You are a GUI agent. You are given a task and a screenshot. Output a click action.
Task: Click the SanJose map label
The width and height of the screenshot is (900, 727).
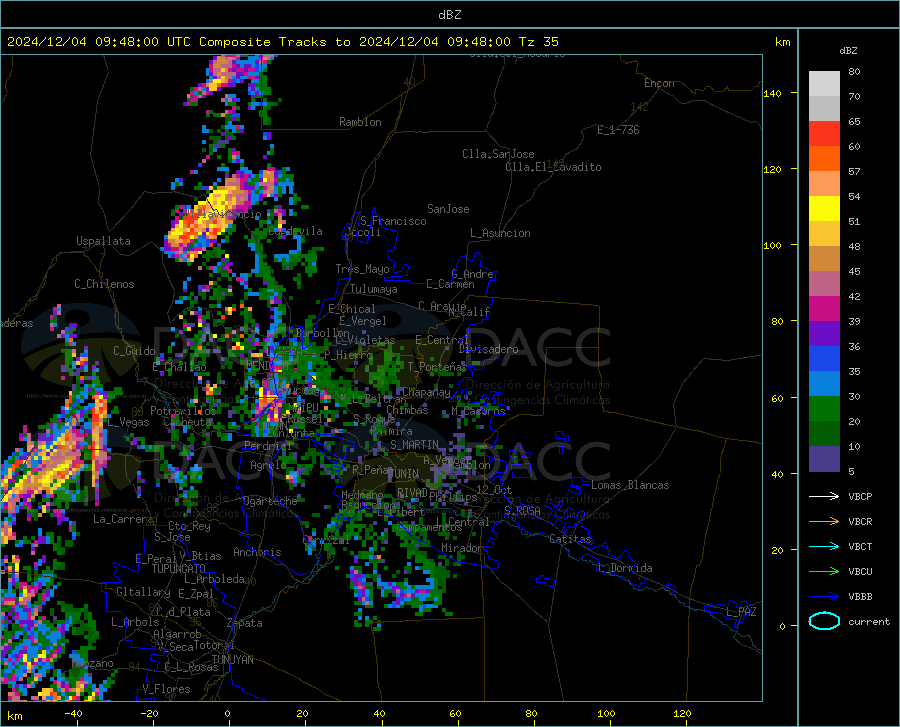coord(448,209)
